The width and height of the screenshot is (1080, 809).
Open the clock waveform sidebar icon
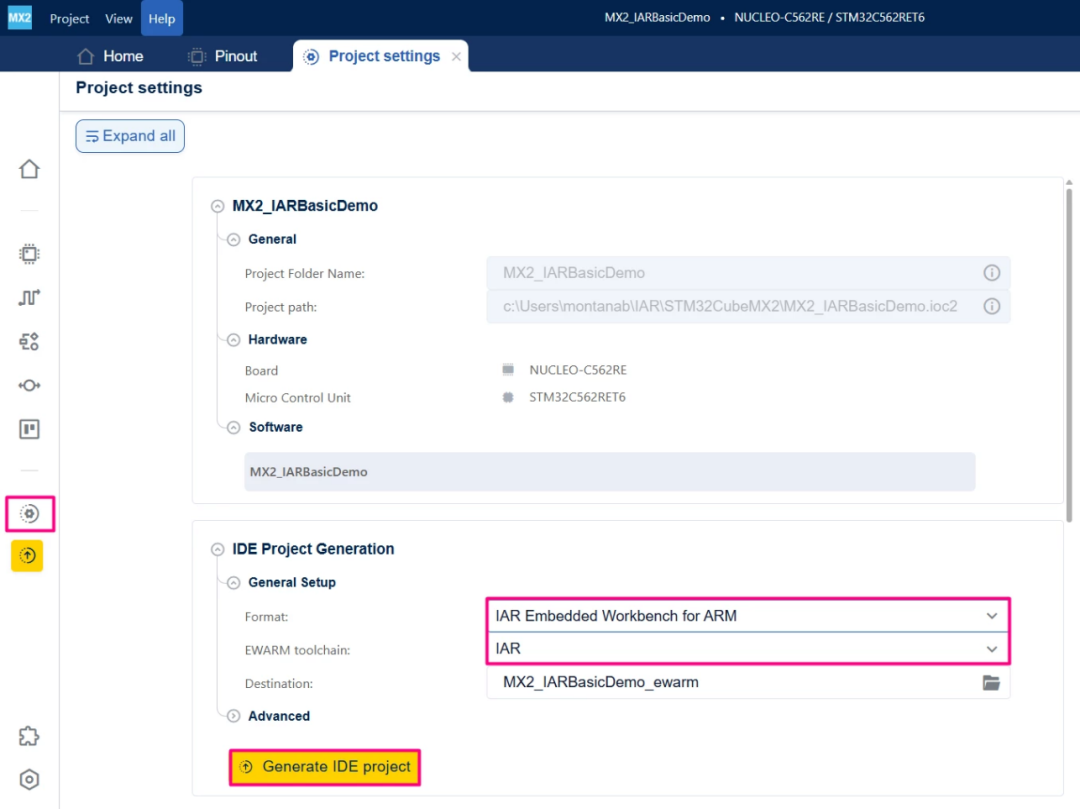29,297
